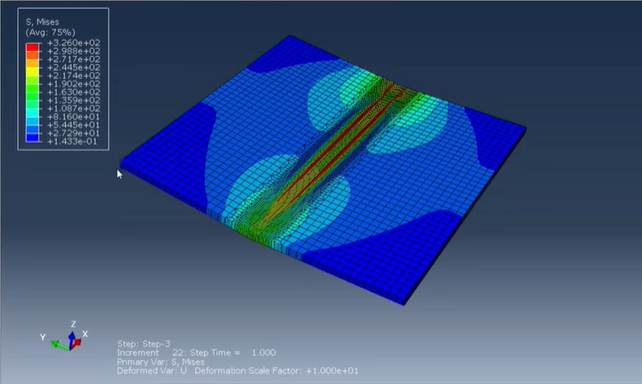Viewport: 642px width, 384px height.
Task: Click the legend value +2.174e+02
Action: (x=74, y=76)
